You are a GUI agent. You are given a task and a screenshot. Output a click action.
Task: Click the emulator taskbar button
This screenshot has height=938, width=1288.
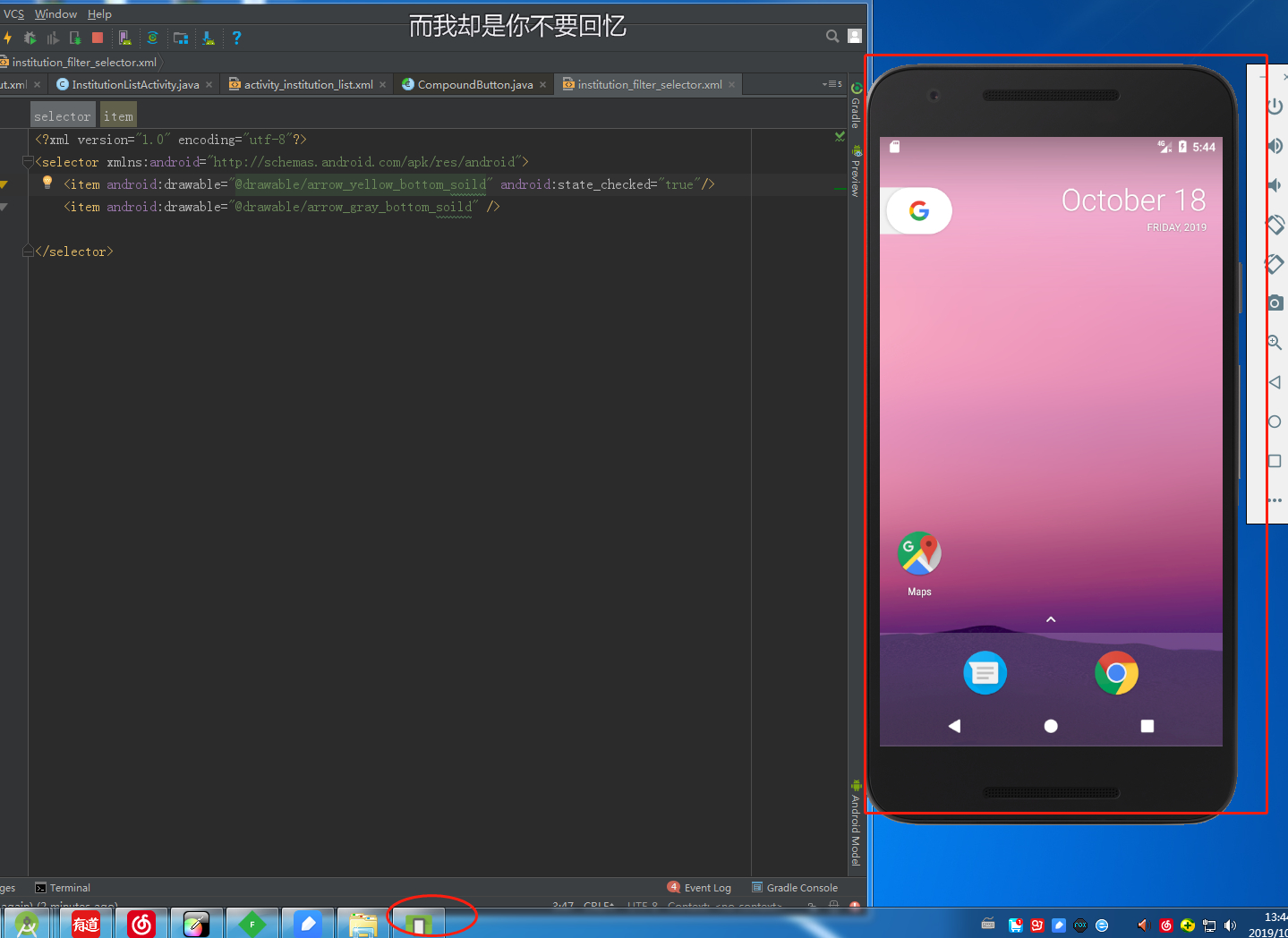click(x=419, y=925)
